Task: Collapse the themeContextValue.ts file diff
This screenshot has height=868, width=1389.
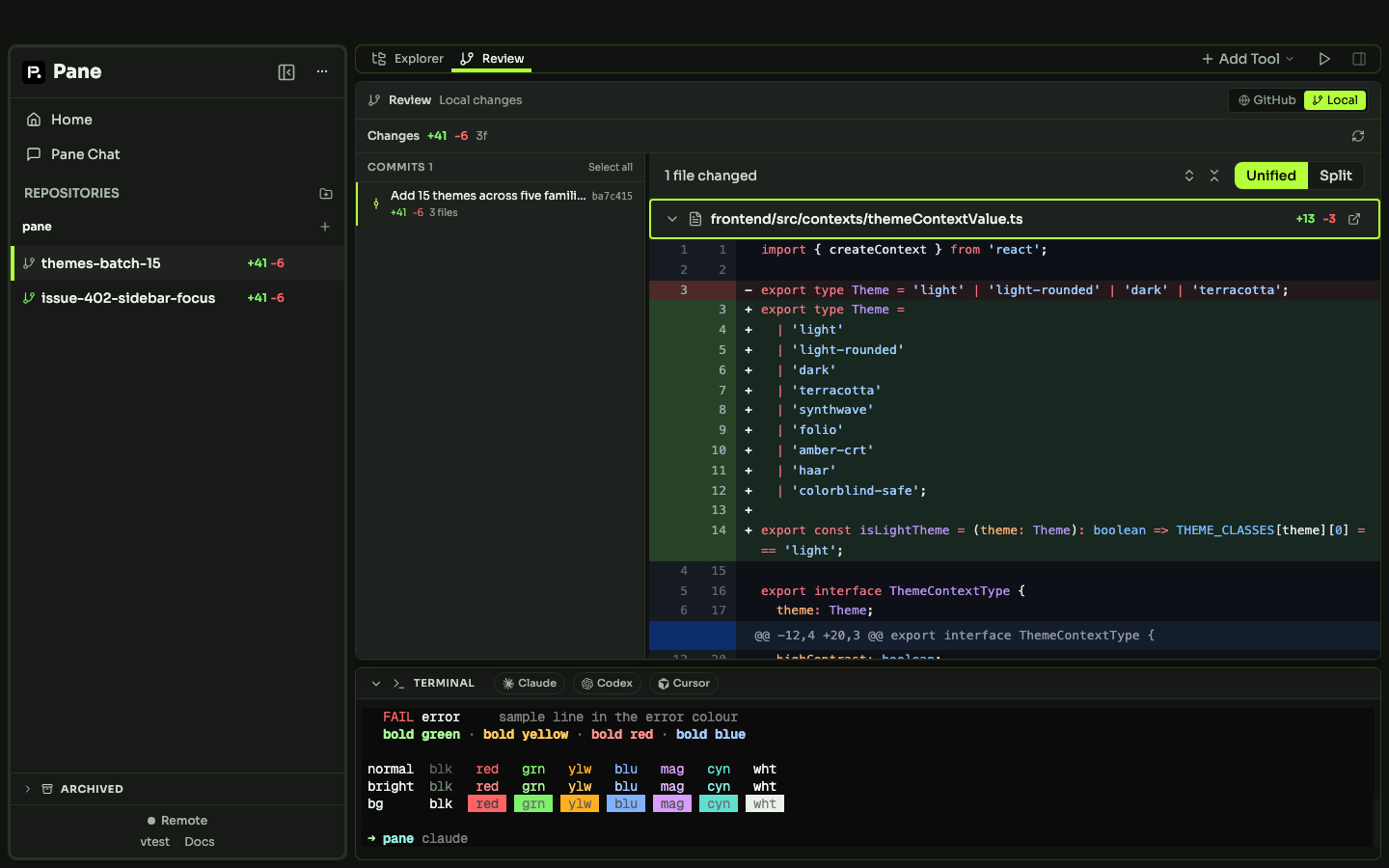Action: tap(672, 219)
